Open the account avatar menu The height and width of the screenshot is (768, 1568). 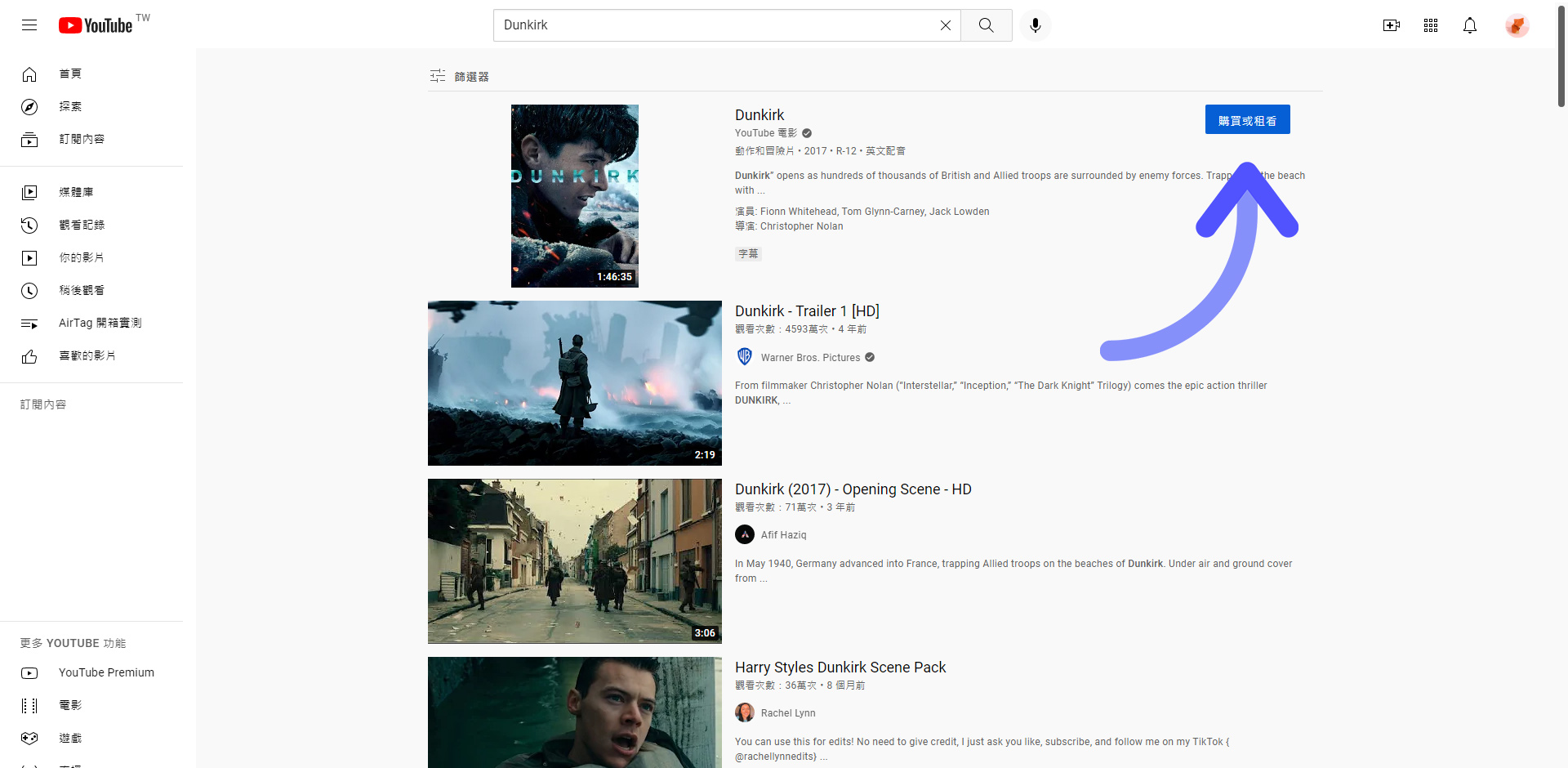point(1517,25)
